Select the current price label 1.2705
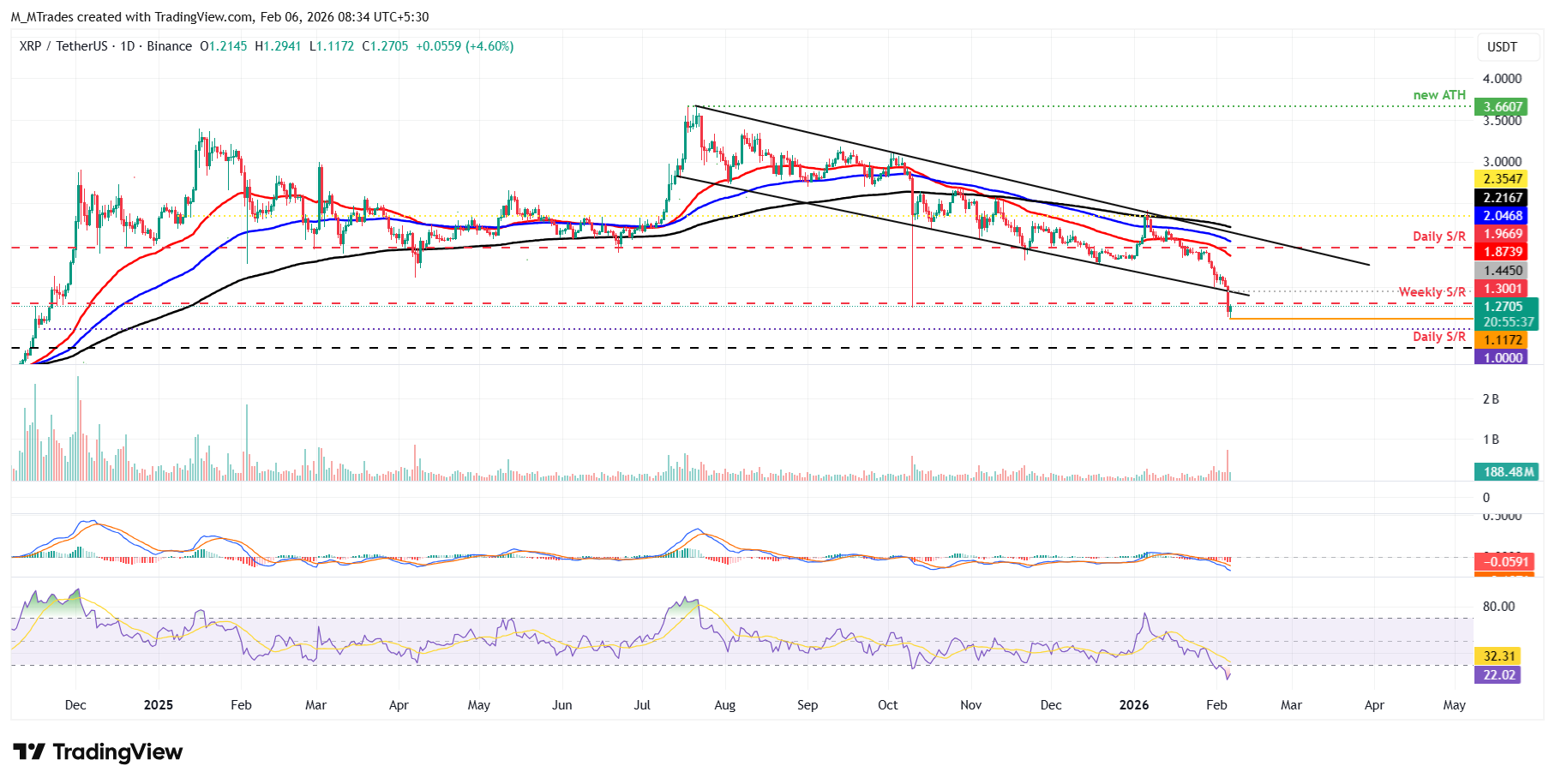1555x784 pixels. pyautogui.click(x=1503, y=307)
